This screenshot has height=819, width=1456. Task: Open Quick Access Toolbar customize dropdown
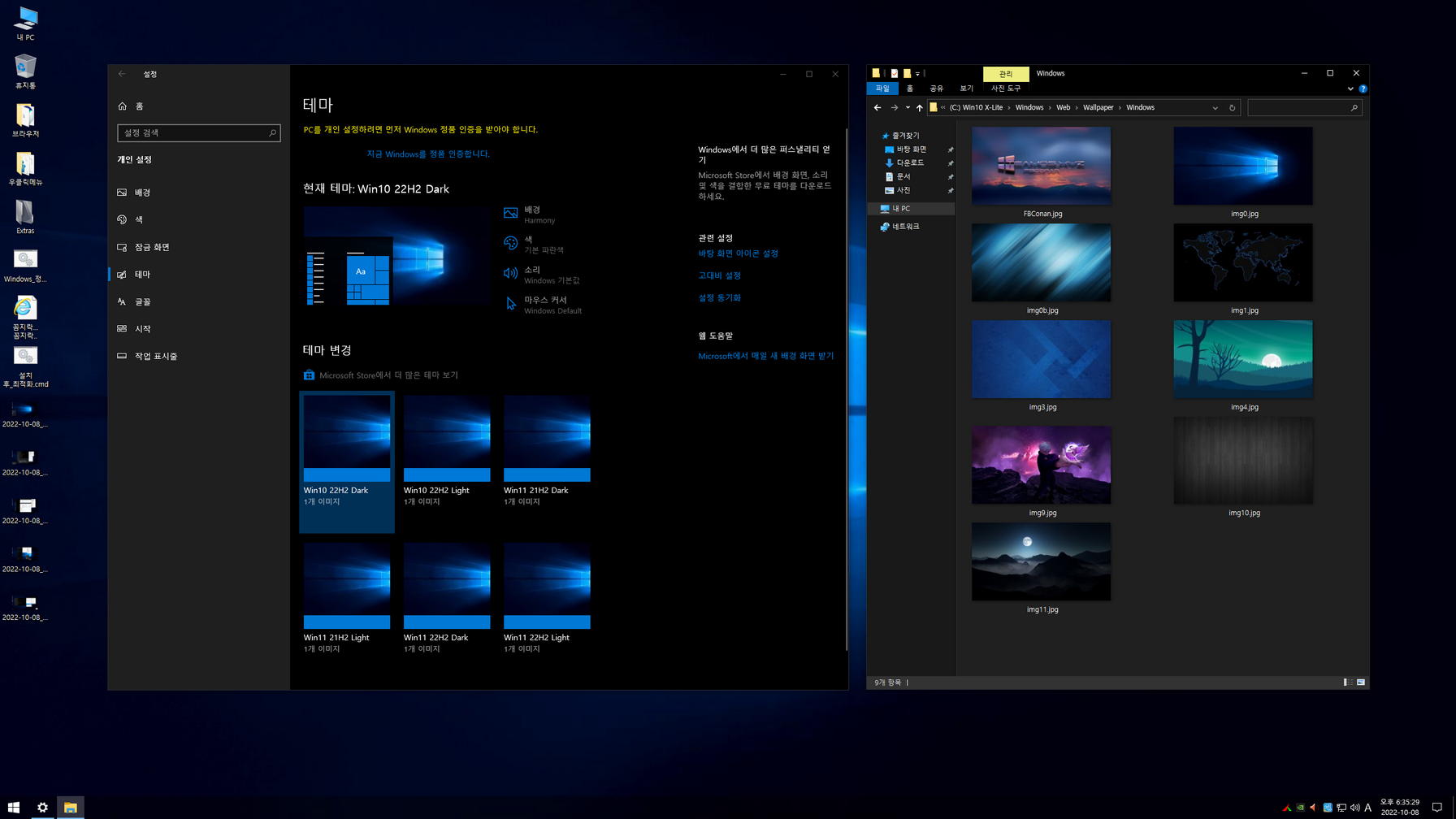point(917,74)
